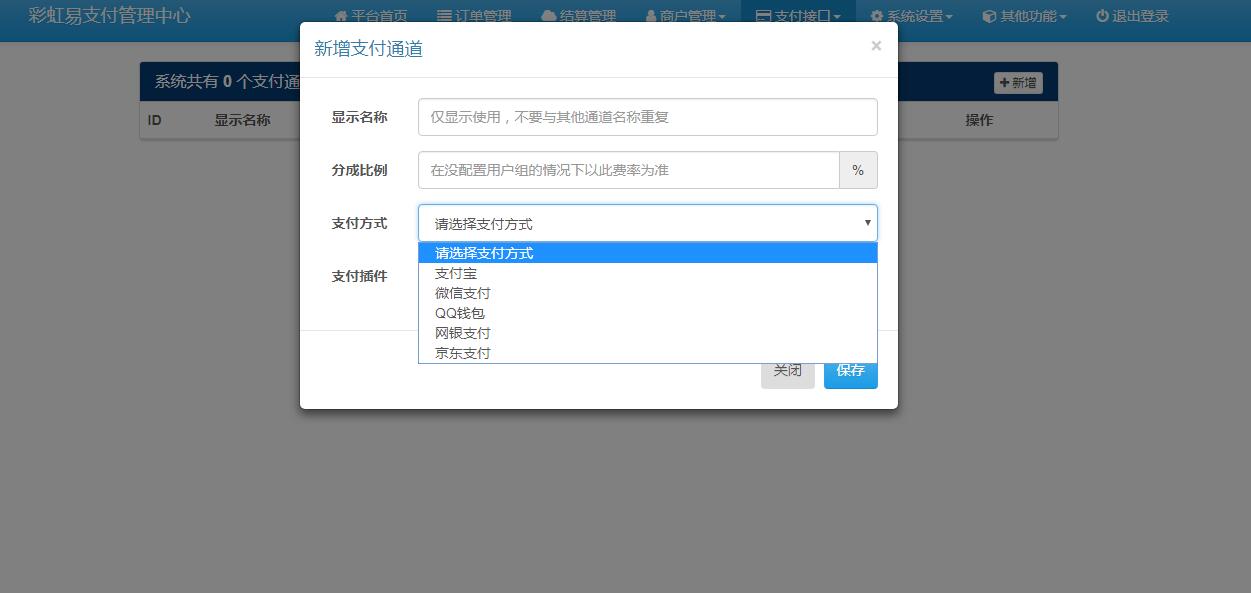Click the cube icon beside 其他功能

coord(989,16)
